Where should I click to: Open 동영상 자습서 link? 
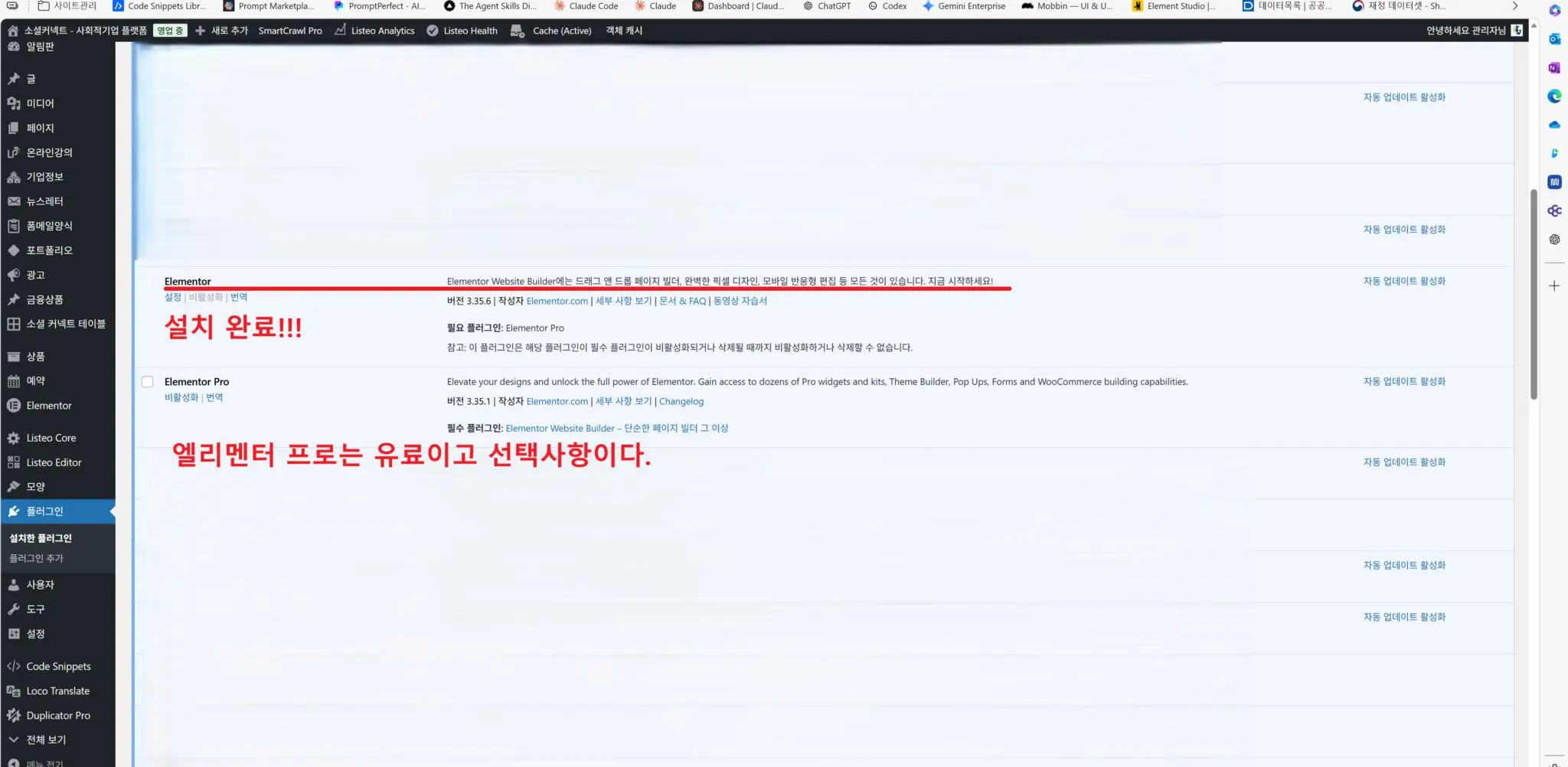point(740,302)
